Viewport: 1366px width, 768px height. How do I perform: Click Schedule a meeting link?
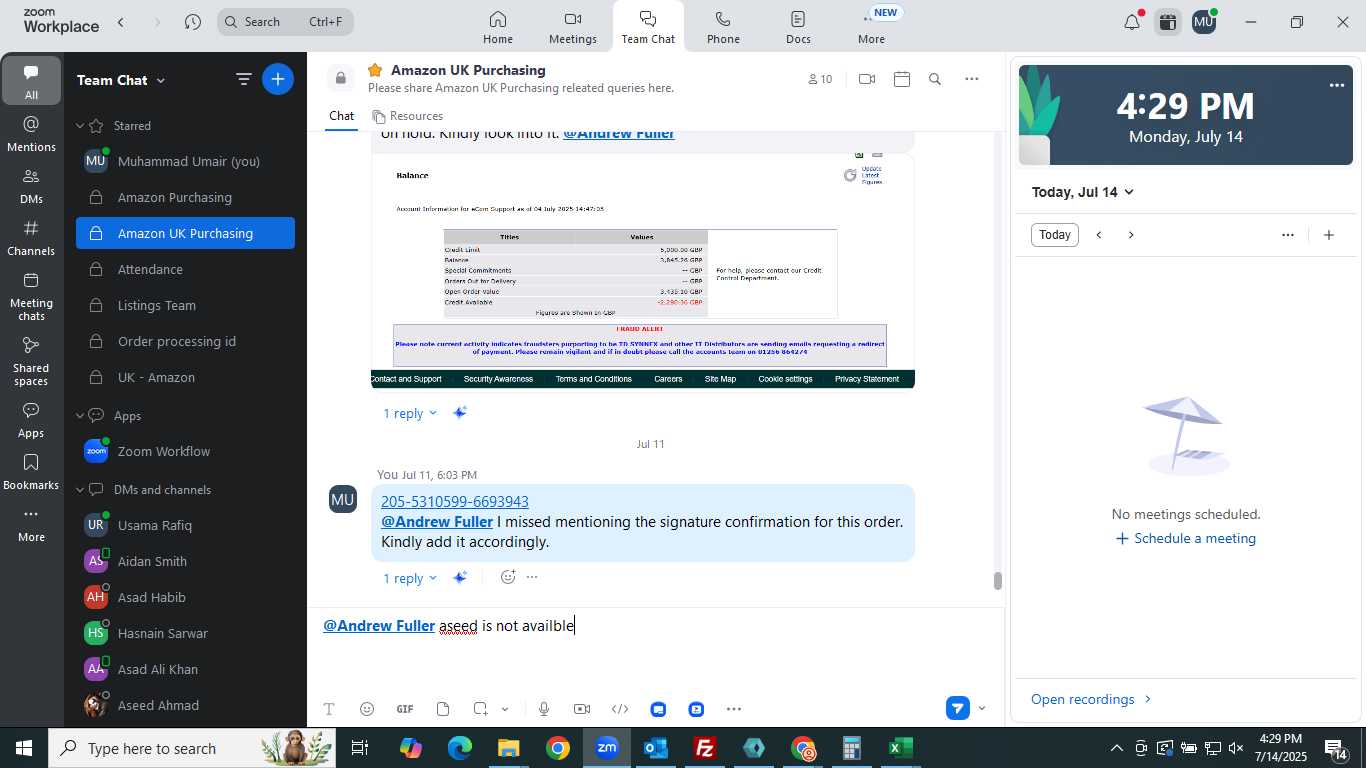[x=1186, y=538]
